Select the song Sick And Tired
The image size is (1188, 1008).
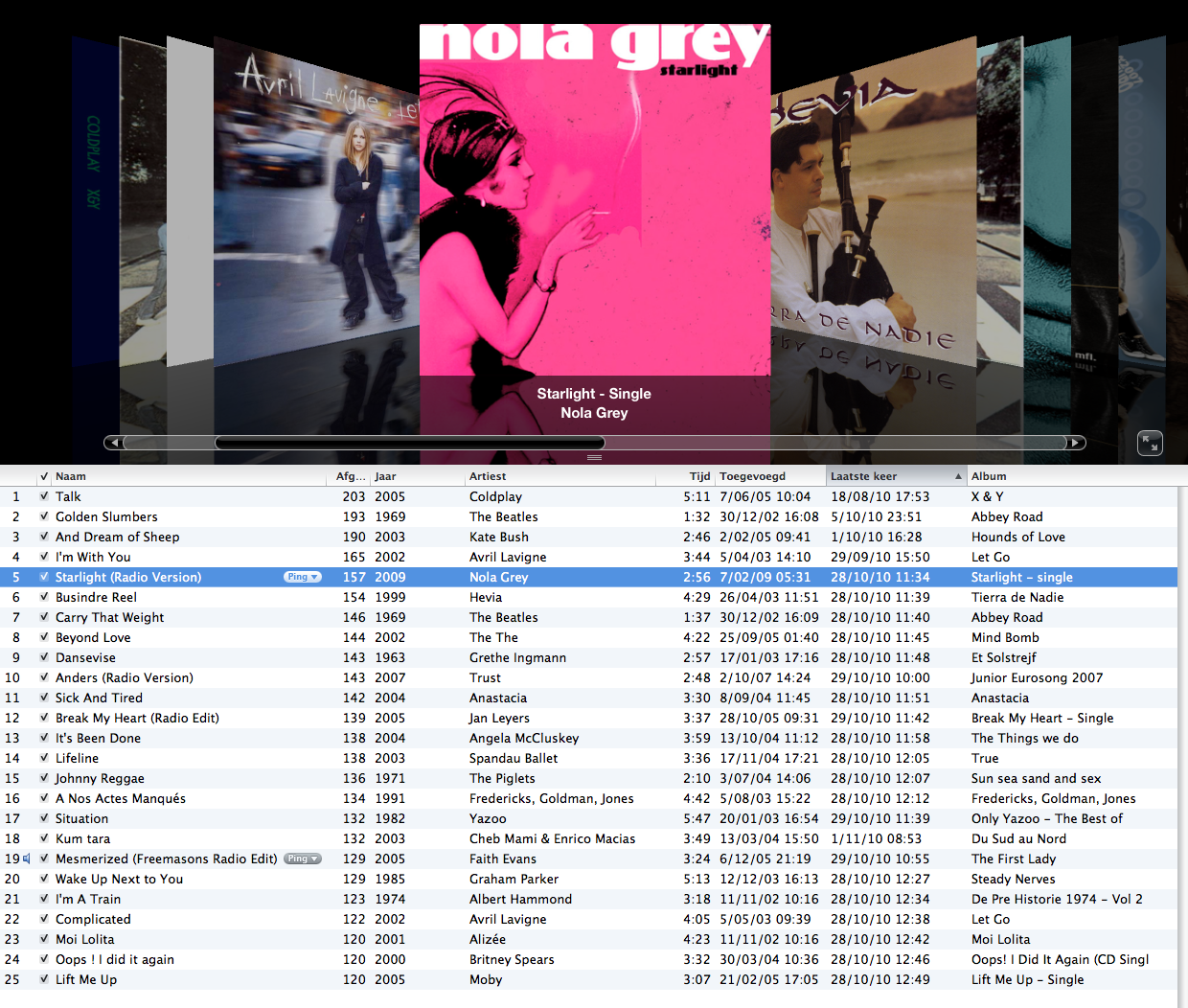(x=99, y=698)
